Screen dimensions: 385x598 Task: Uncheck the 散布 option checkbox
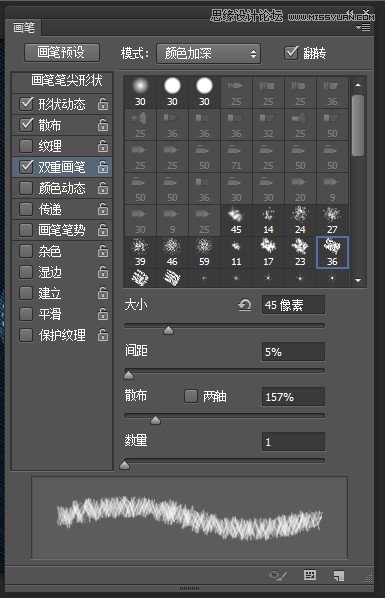(x=26, y=125)
